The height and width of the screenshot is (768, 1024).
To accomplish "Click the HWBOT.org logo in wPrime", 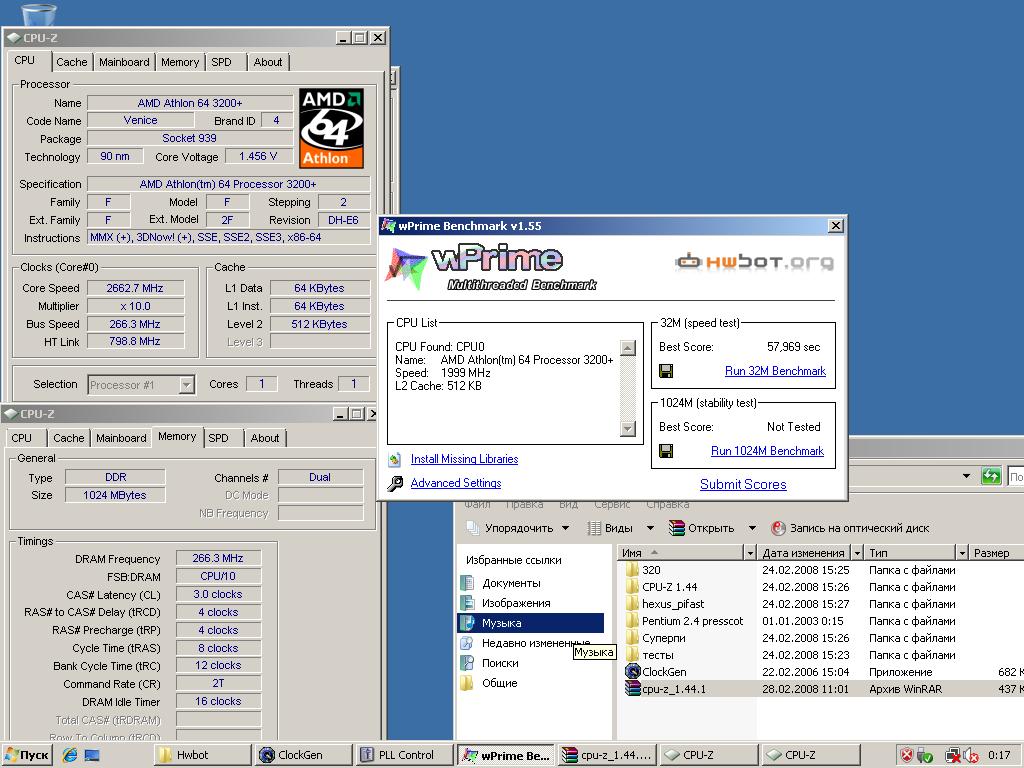I will tap(754, 262).
